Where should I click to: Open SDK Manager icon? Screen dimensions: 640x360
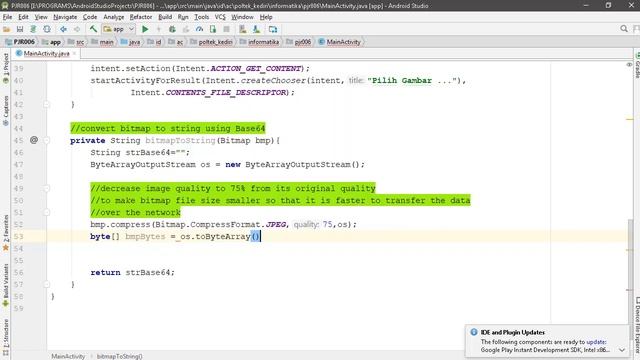[256, 29]
